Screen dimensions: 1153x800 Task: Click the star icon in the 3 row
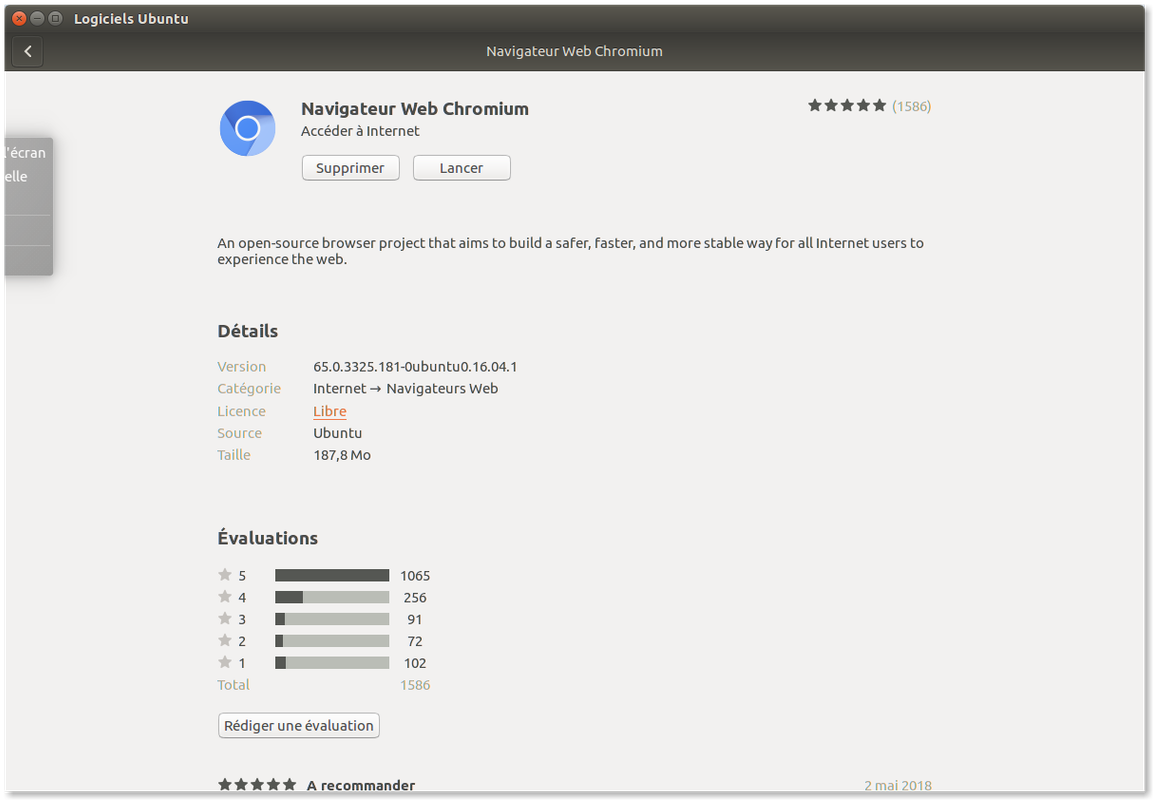225,619
